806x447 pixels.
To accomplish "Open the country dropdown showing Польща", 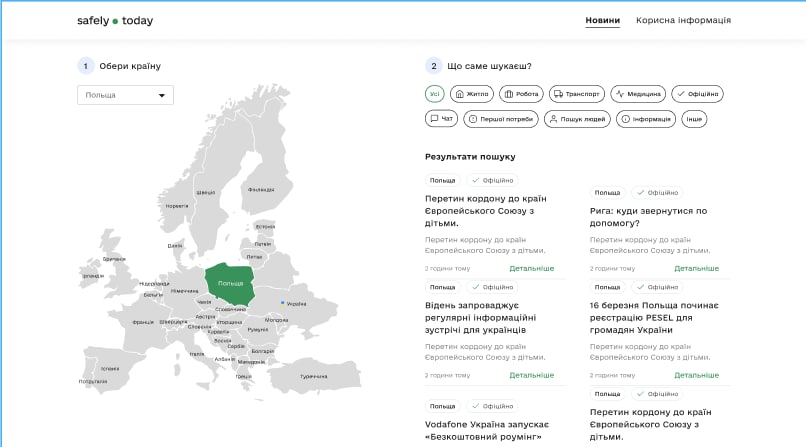I will (125, 95).
